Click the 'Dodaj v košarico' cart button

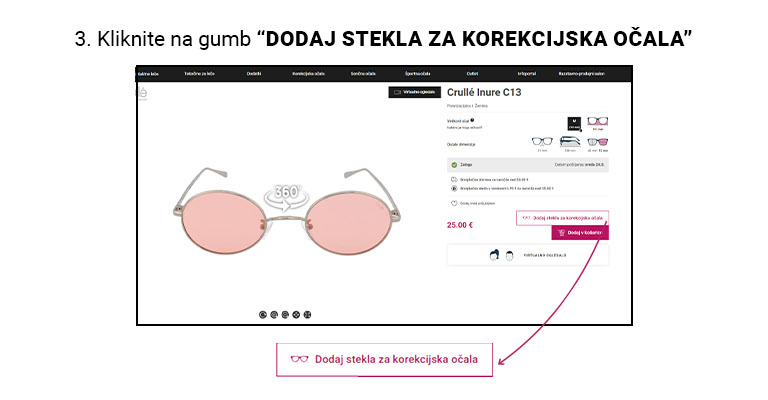[580, 233]
